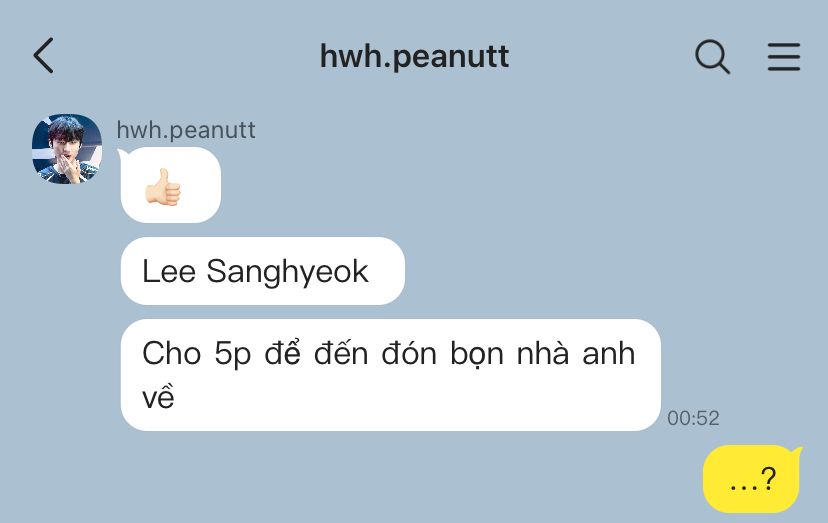The image size is (828, 523).
Task: Open the hamburger chat menu
Action: point(784,57)
